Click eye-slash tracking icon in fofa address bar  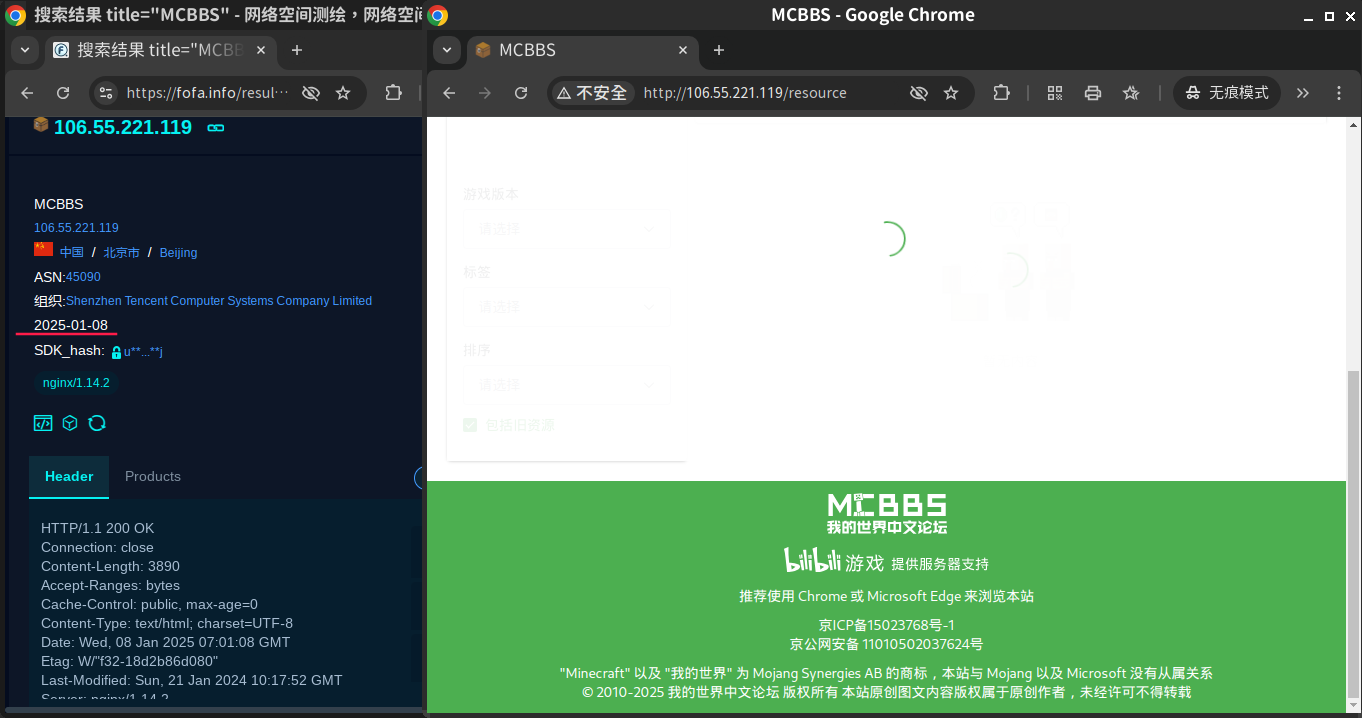[311, 93]
